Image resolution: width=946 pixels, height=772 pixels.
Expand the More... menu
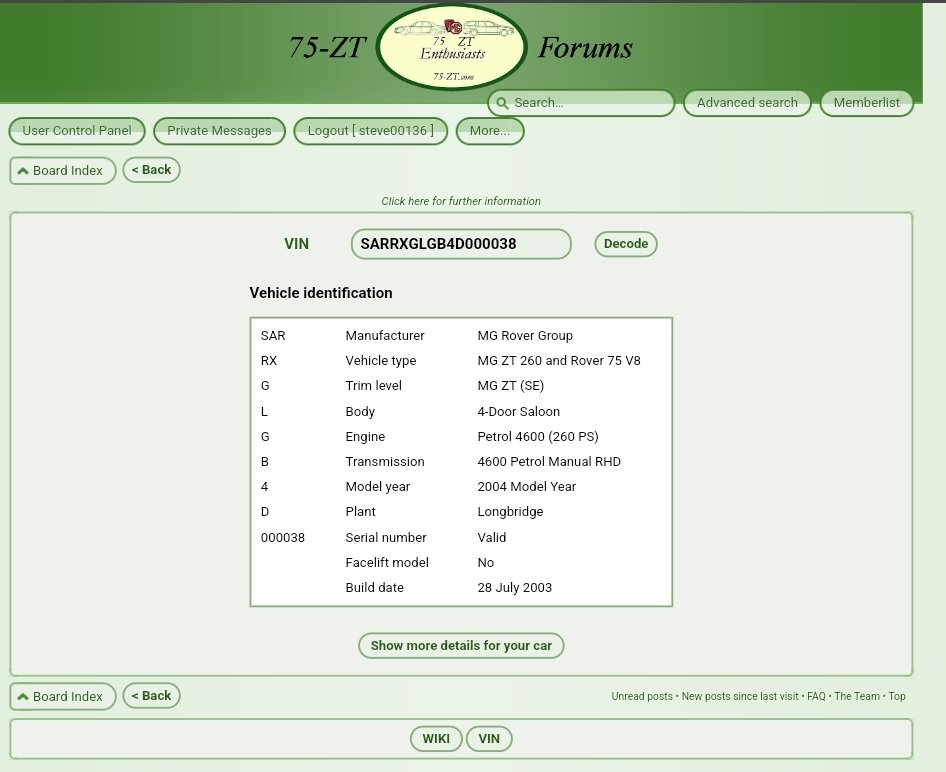pyautogui.click(x=489, y=131)
